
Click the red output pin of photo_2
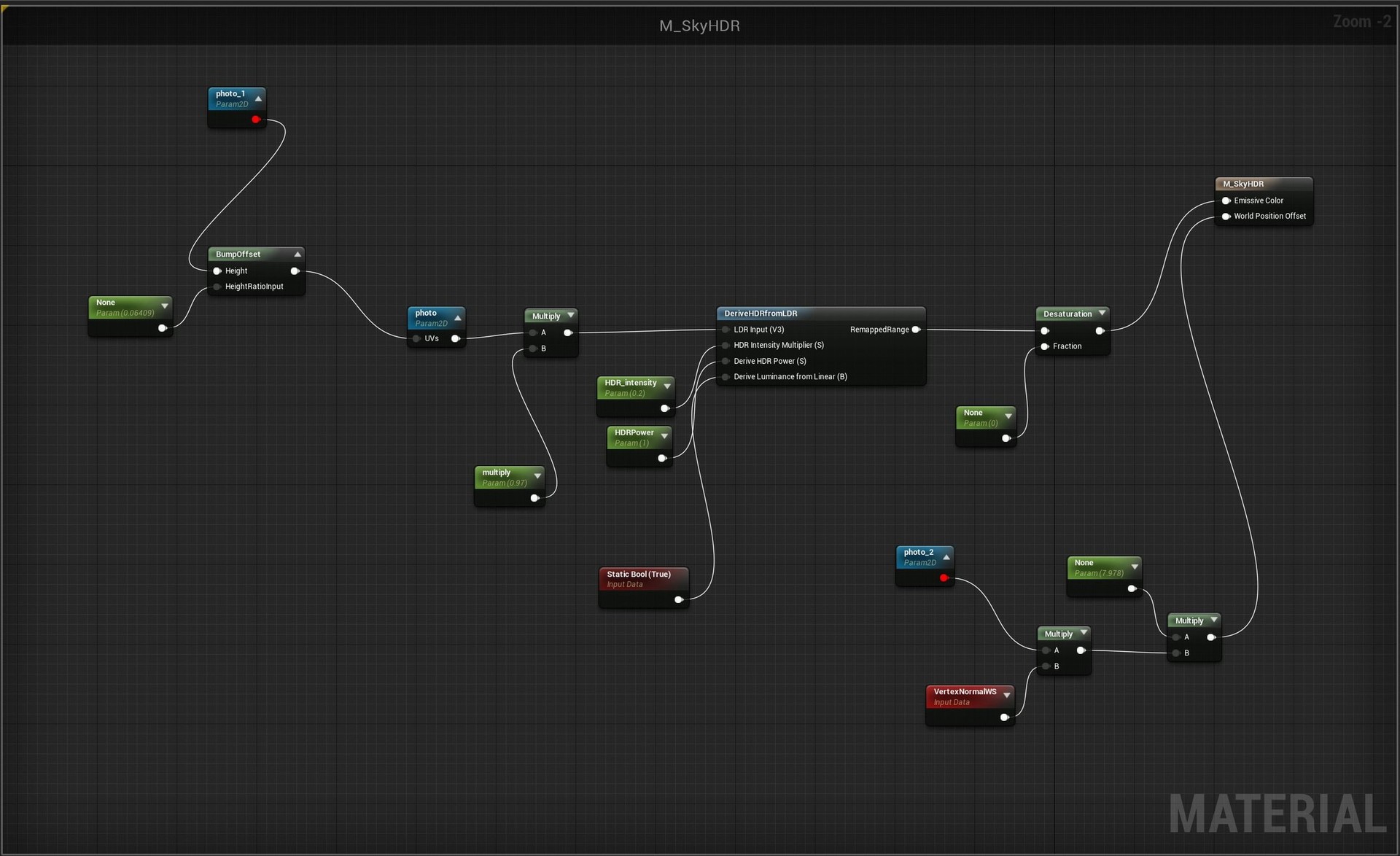click(944, 578)
